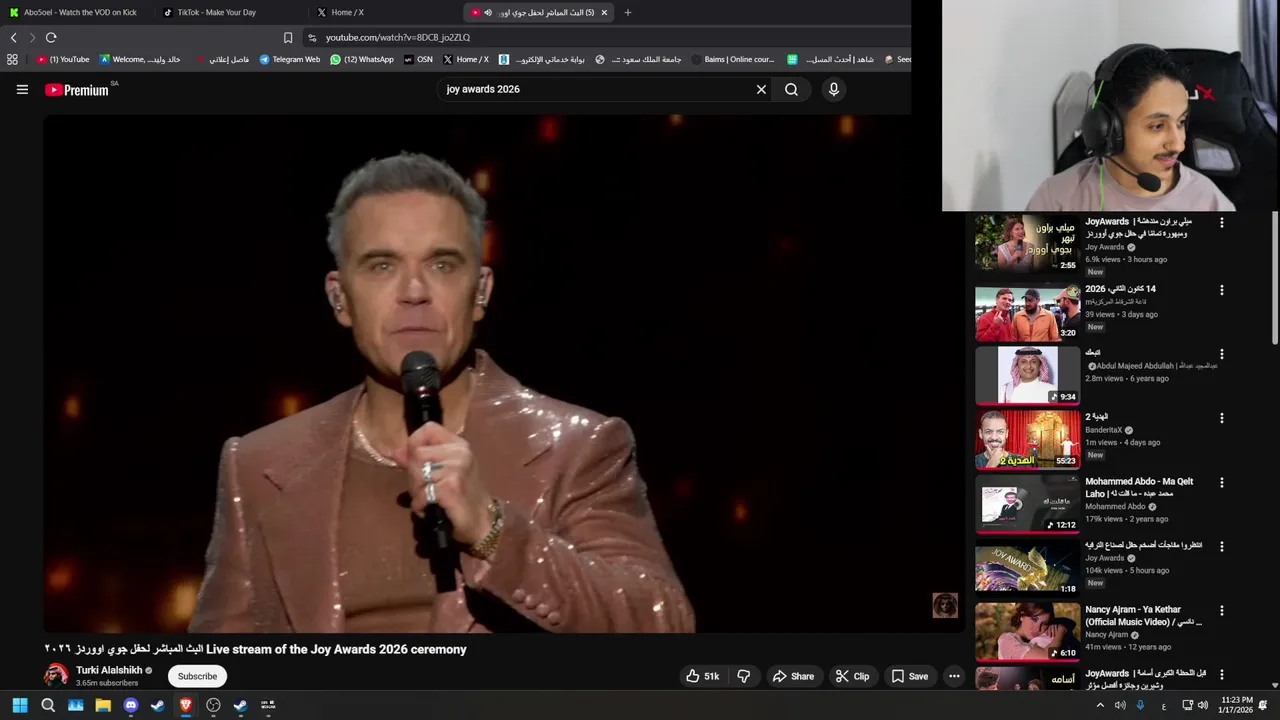Close the active YouTube tab
The height and width of the screenshot is (720, 1280).
pyautogui.click(x=604, y=12)
